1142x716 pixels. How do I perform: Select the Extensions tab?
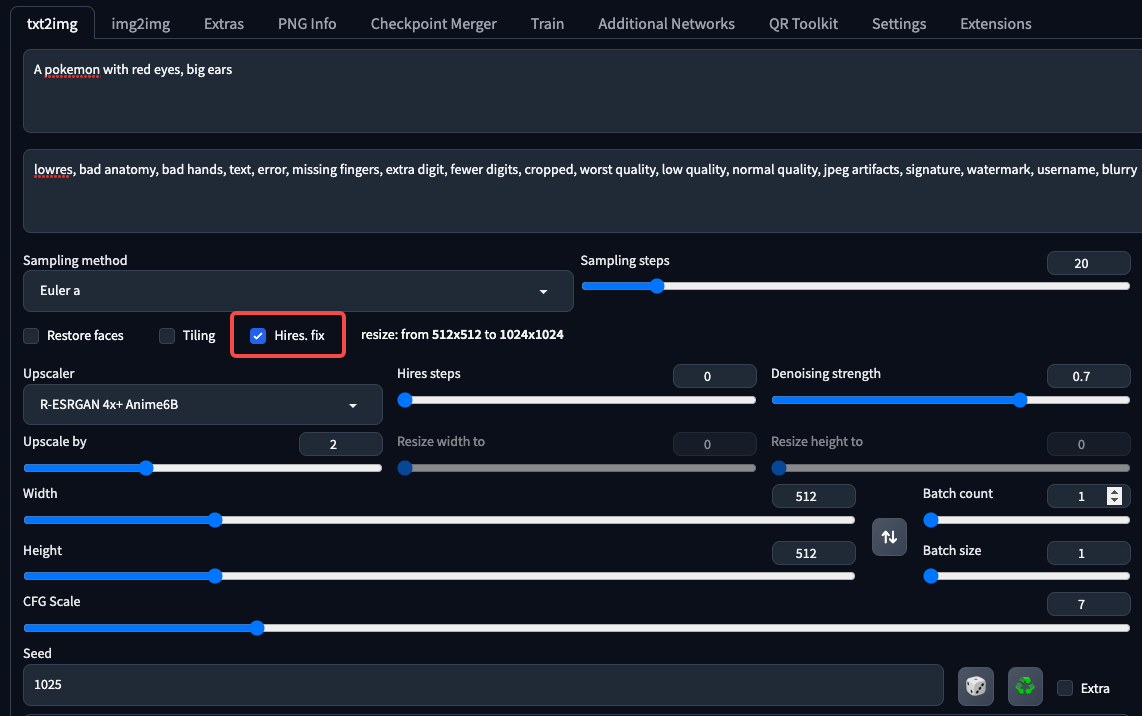coord(995,24)
